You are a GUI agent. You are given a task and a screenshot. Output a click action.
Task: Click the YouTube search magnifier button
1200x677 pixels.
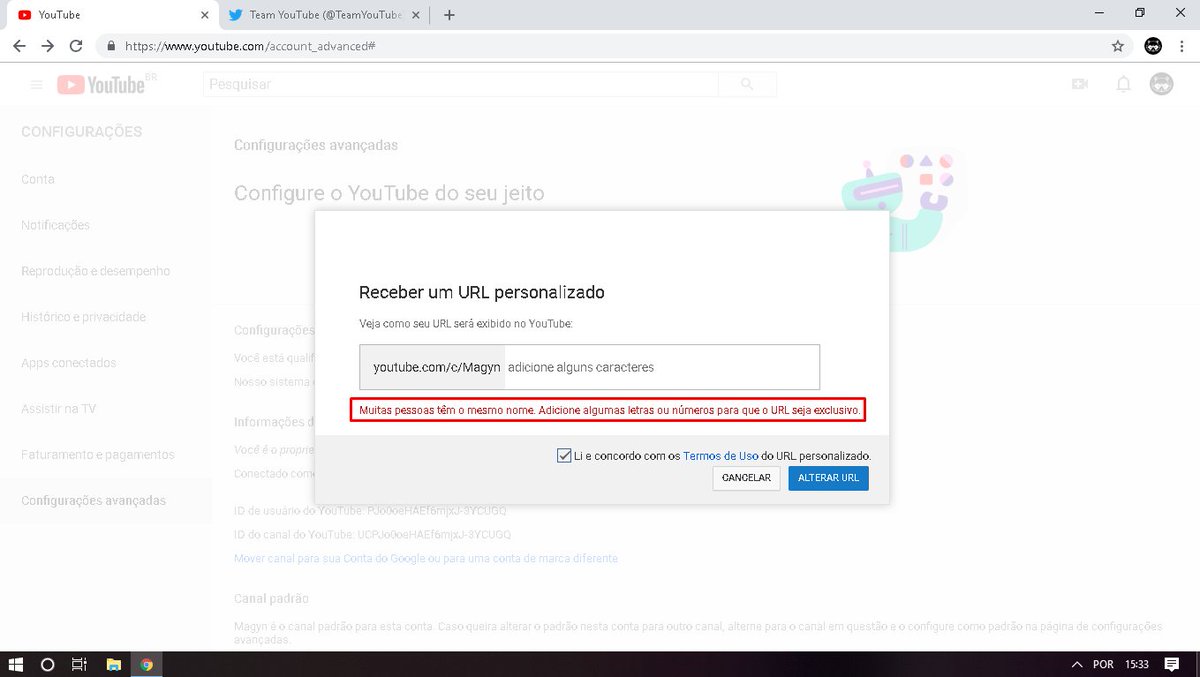pos(747,84)
